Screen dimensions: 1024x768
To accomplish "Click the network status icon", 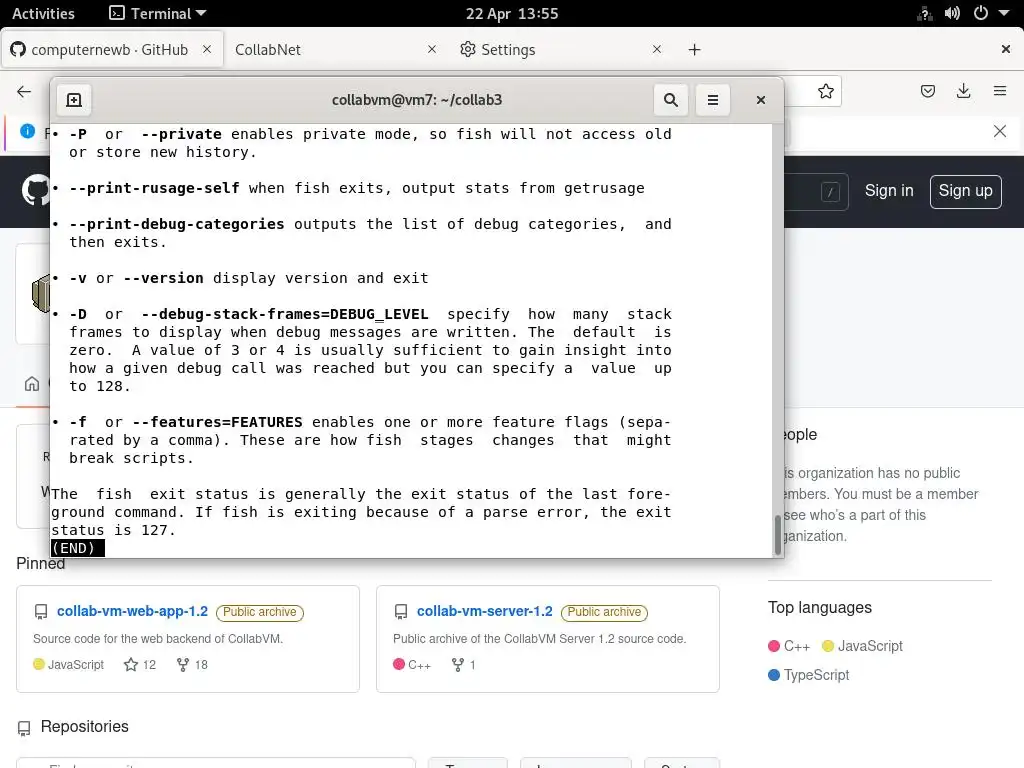I will (x=925, y=14).
